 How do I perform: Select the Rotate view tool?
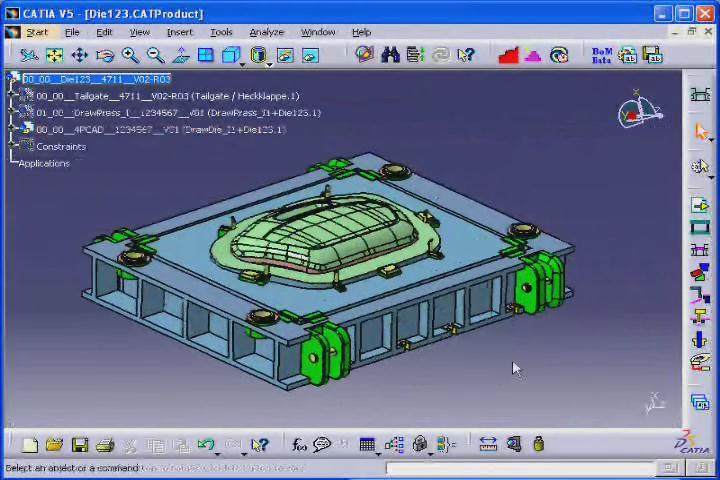coord(105,56)
